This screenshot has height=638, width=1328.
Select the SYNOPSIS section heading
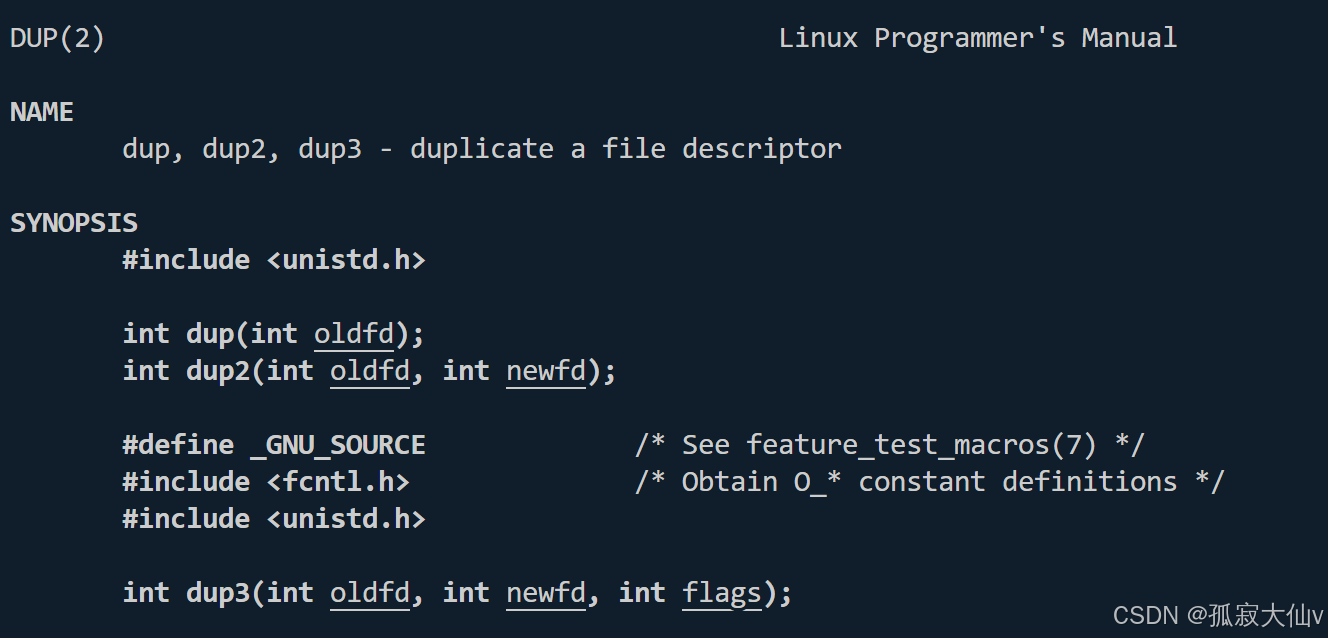click(74, 223)
